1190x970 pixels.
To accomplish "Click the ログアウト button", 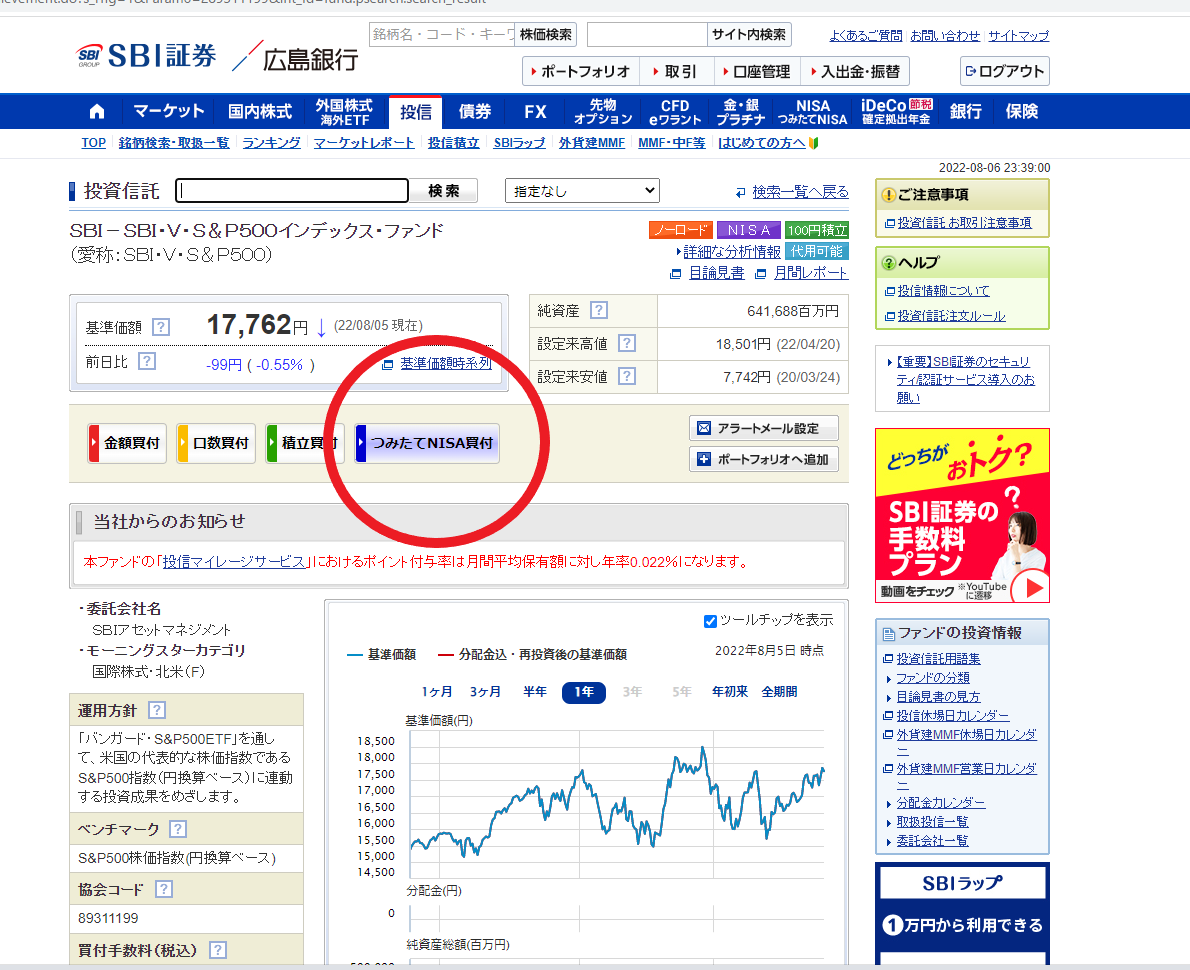I will [1005, 71].
